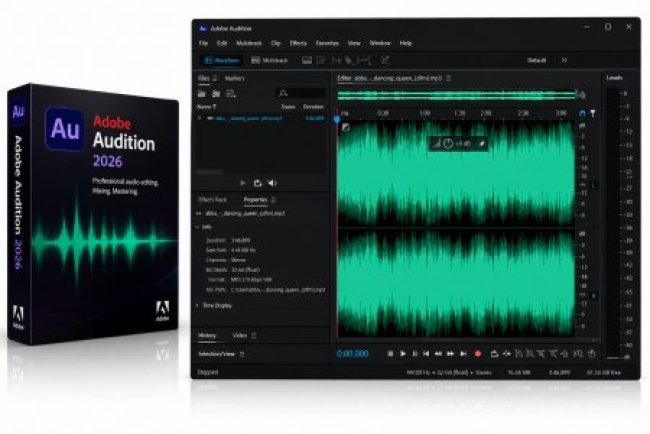The width and height of the screenshot is (650, 434).
Task: Click search field in Files panel
Action: click(301, 94)
